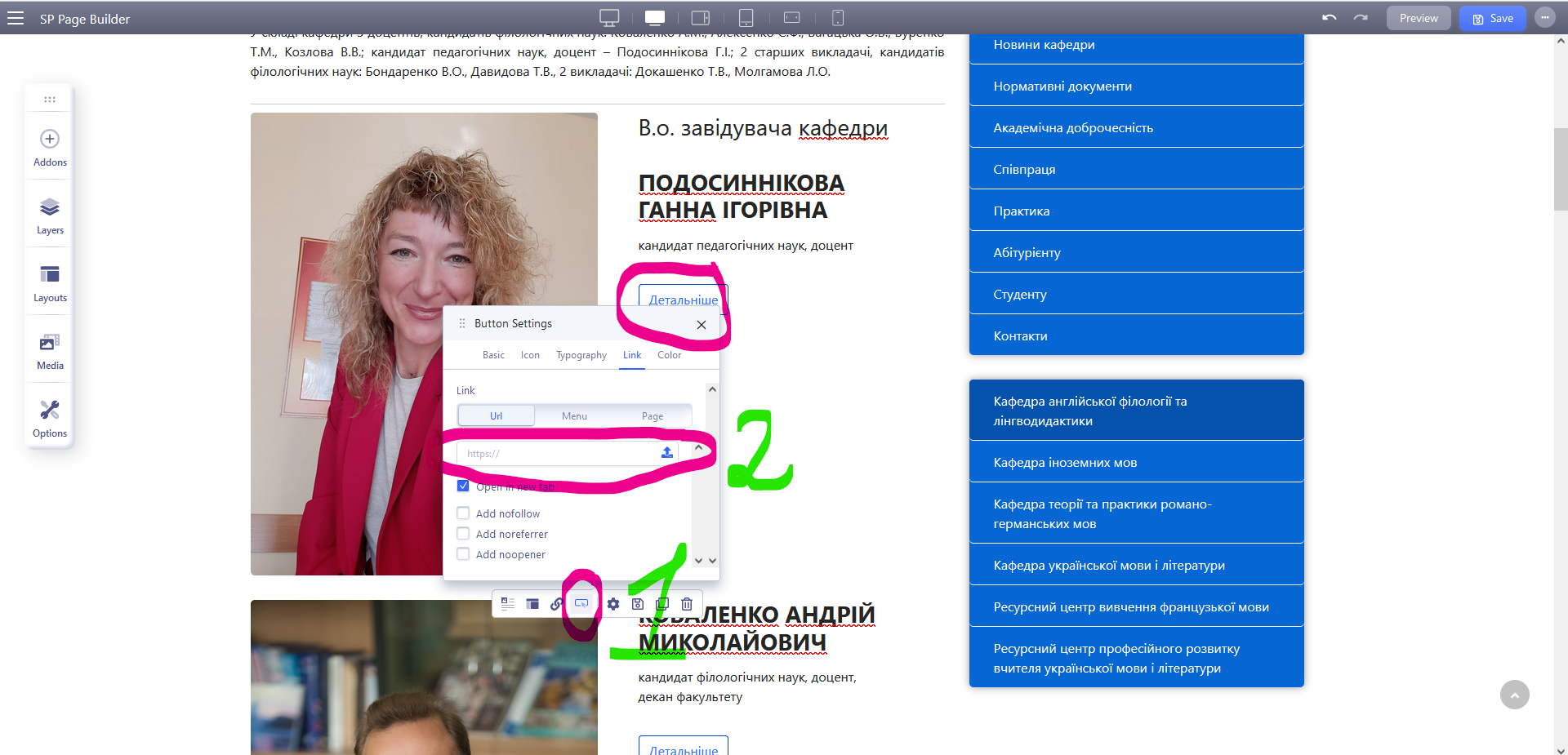Enable the Add noreferrer checkbox
The image size is (1568, 755).
tap(463, 534)
